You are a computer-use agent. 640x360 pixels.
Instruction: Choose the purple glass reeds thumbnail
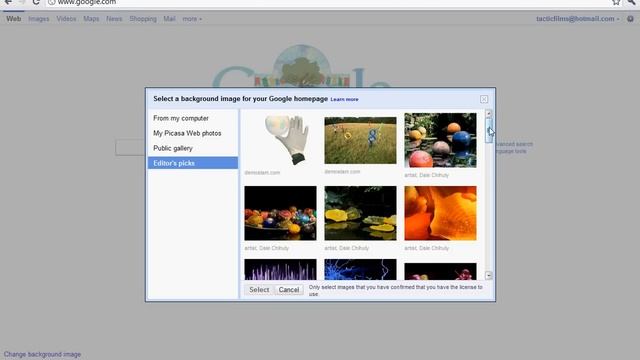point(280,269)
